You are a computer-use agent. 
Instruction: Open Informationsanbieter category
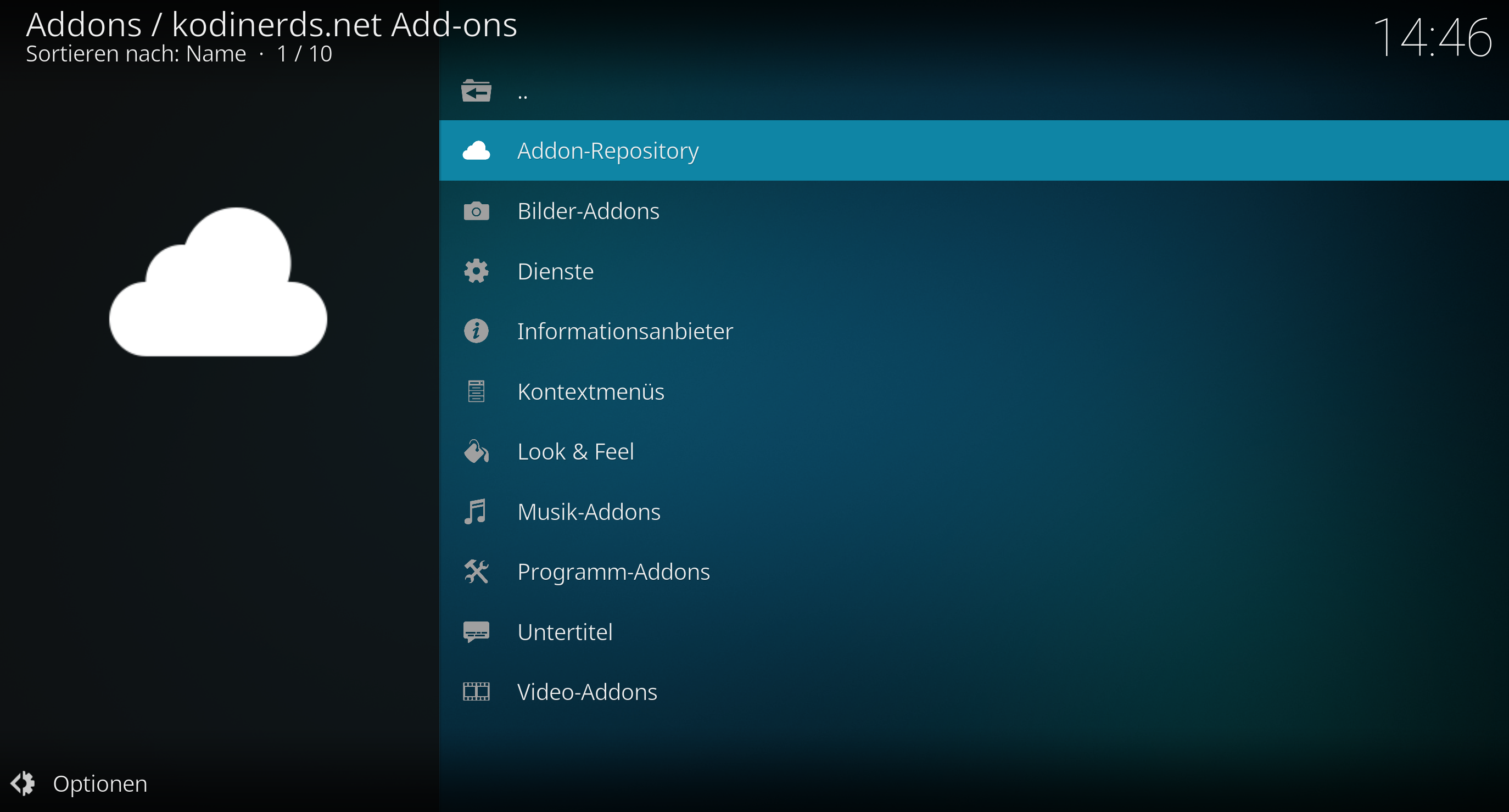pos(974,331)
